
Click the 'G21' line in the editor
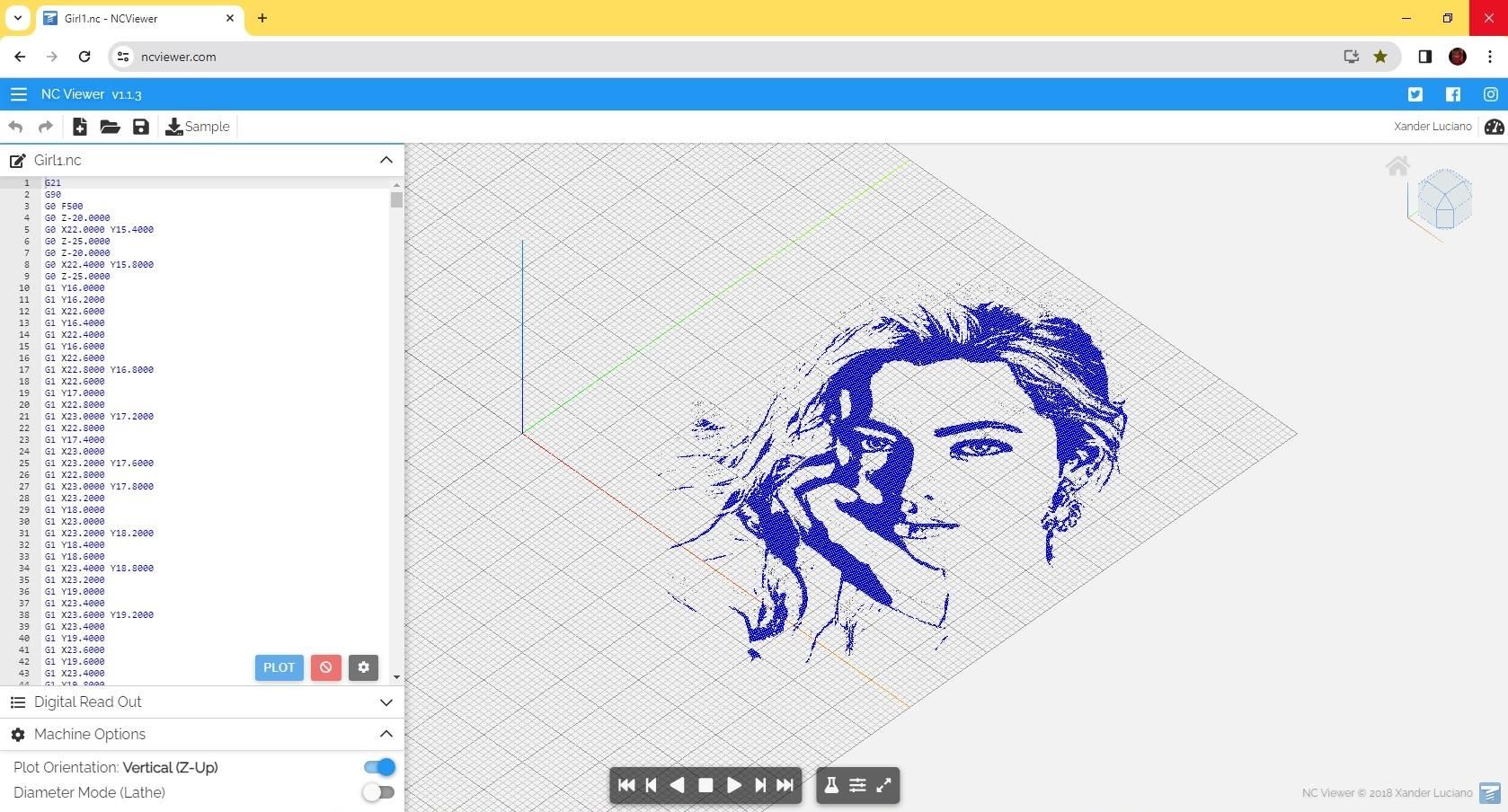[x=53, y=183]
